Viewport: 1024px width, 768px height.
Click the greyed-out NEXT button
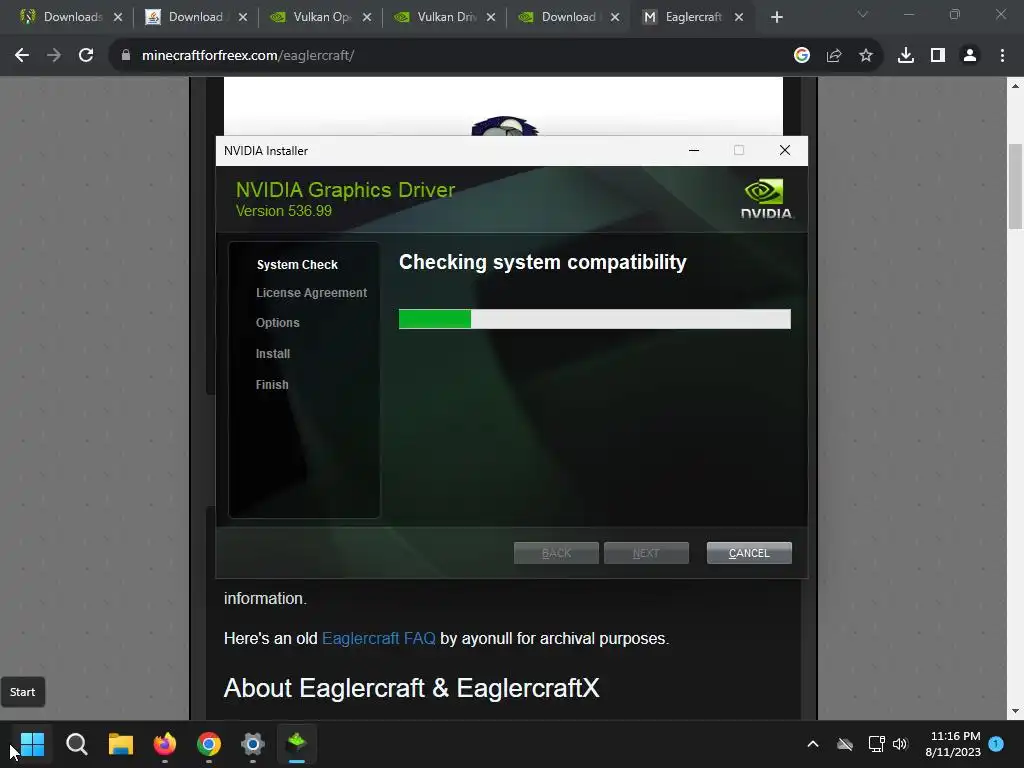pyautogui.click(x=646, y=553)
